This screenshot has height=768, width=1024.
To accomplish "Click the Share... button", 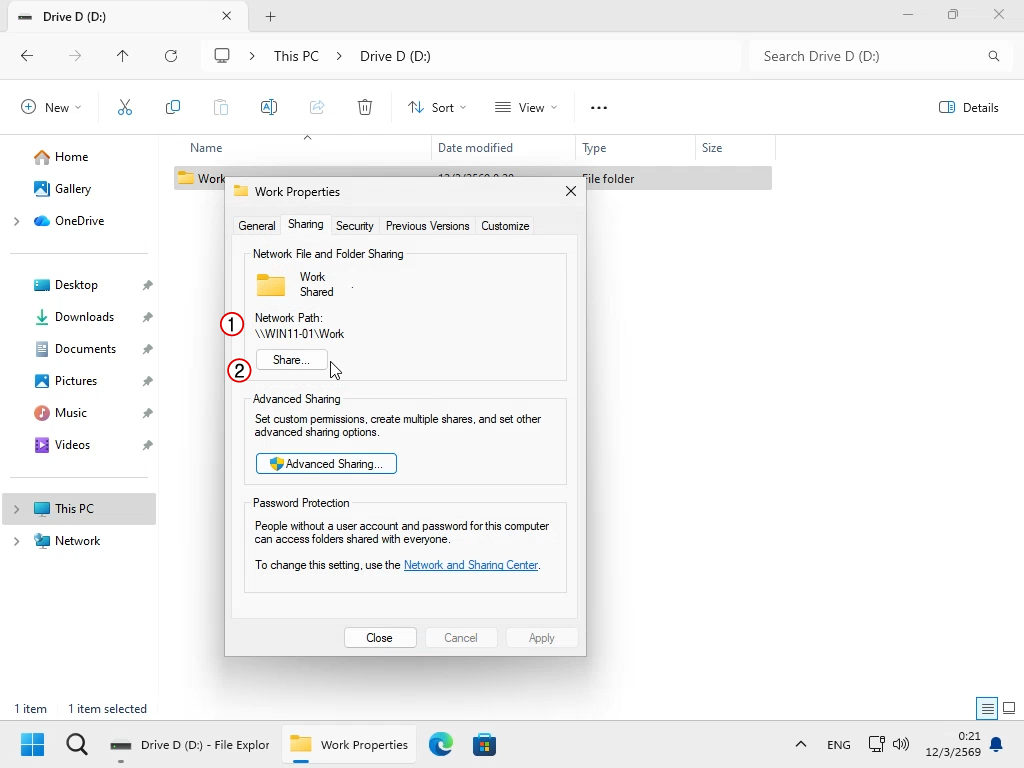I will (291, 360).
